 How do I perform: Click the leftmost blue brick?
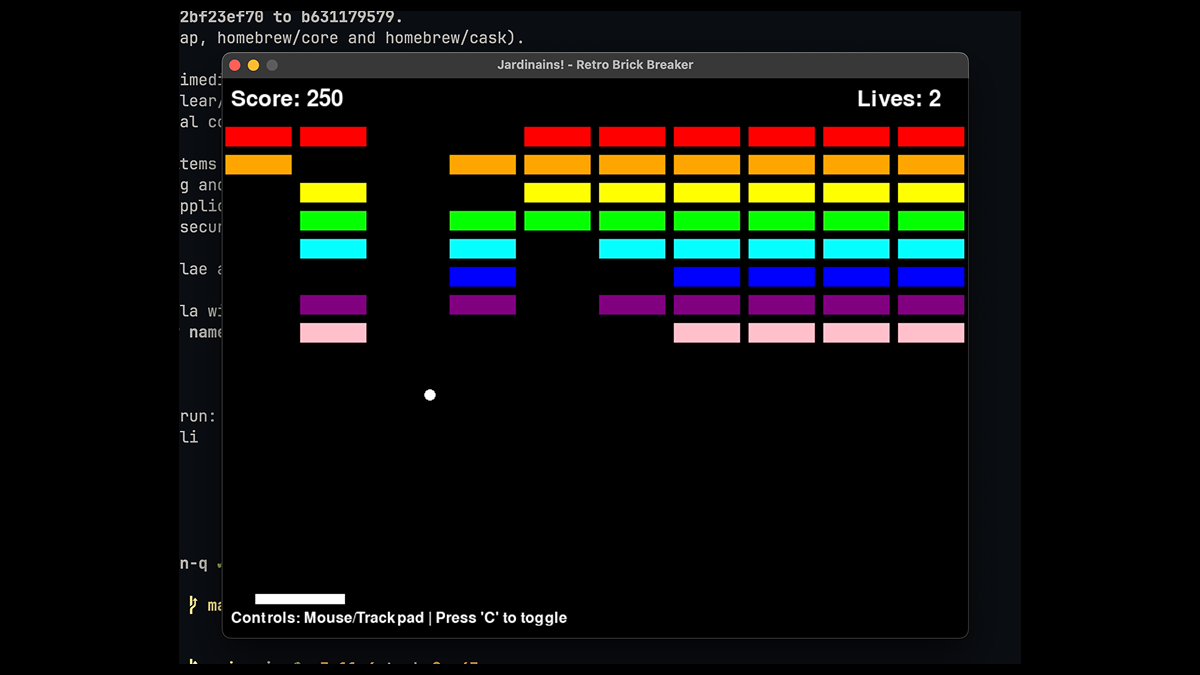click(482, 277)
